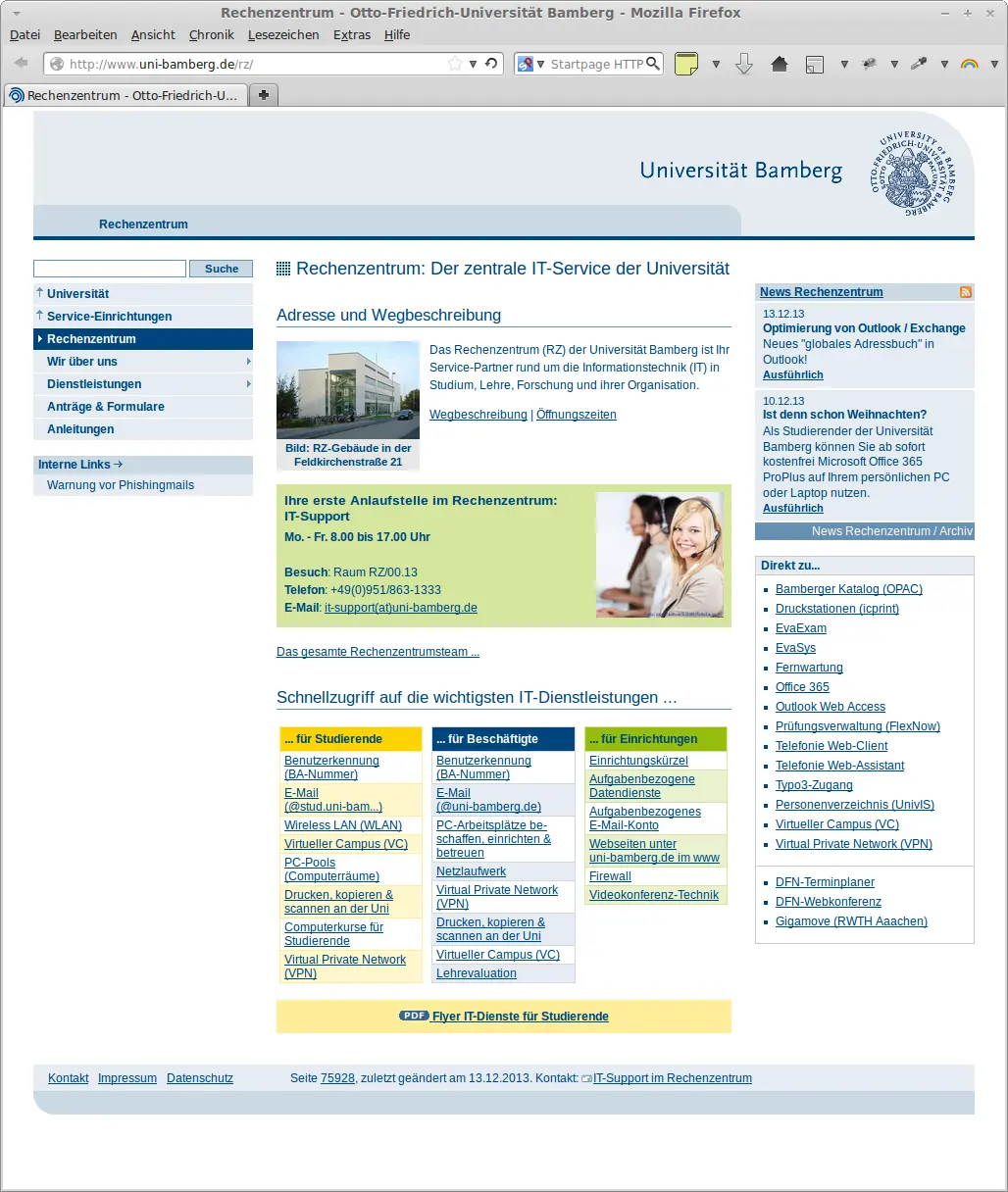Open the Wegbeschreibung link

click(x=479, y=415)
